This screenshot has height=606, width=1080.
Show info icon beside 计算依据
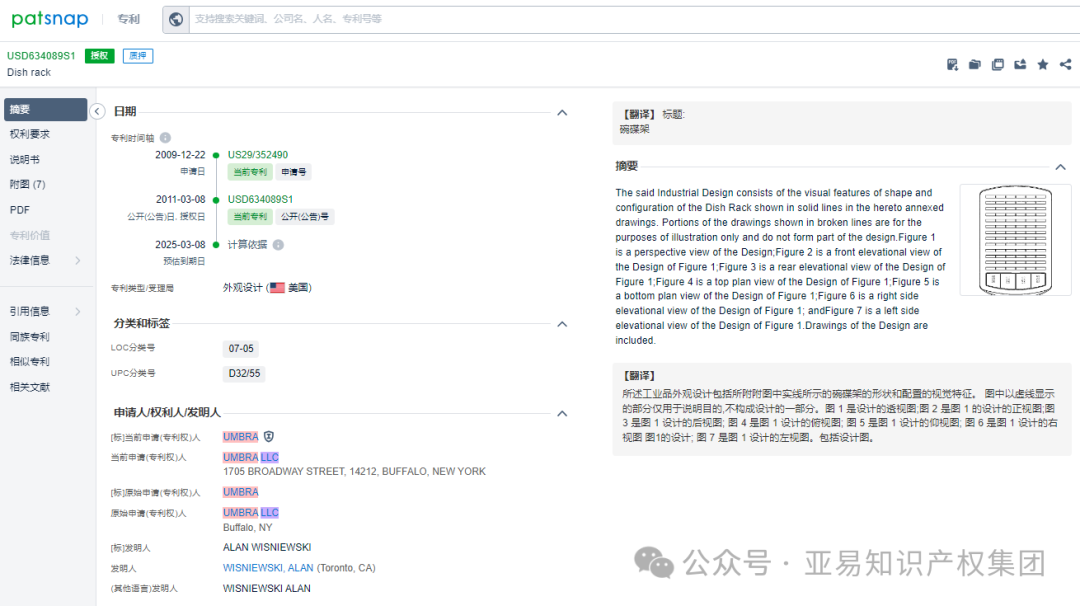(278, 245)
